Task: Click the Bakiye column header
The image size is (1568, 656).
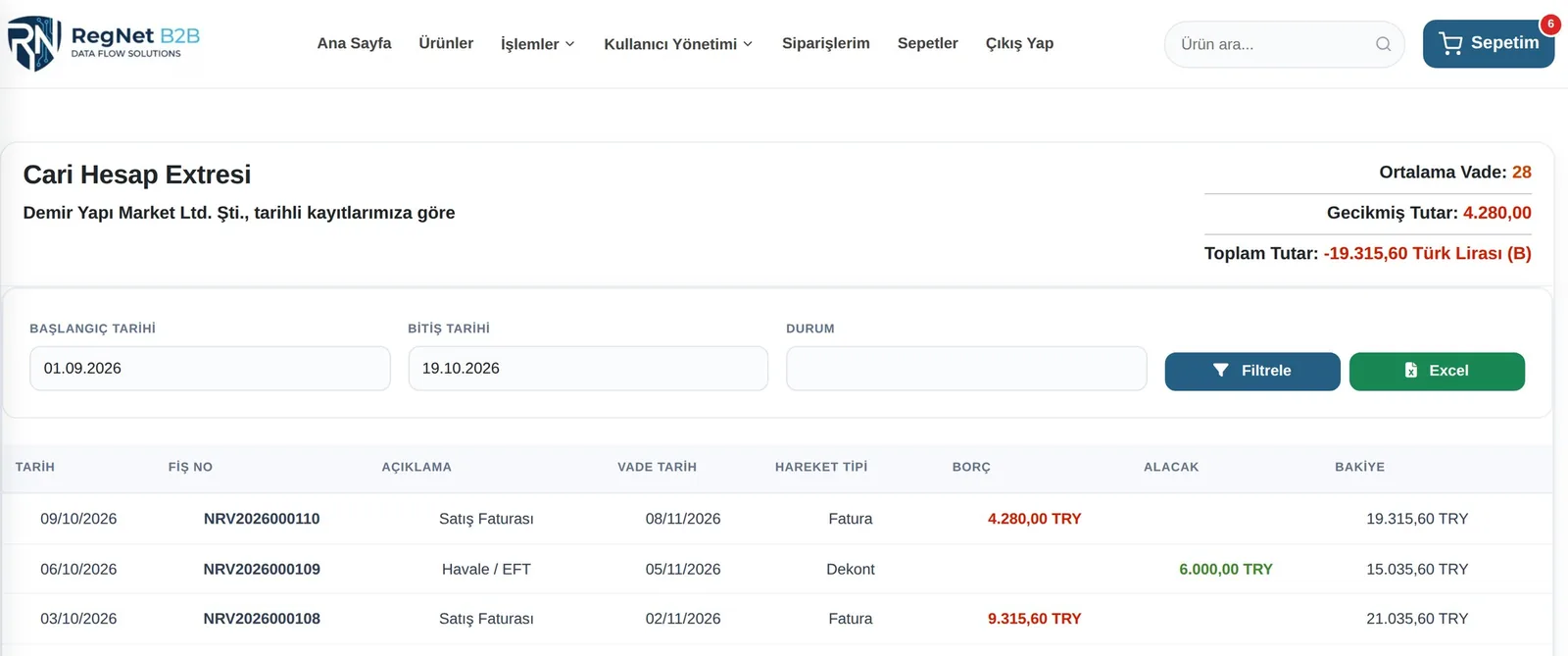Action: 1359,467
